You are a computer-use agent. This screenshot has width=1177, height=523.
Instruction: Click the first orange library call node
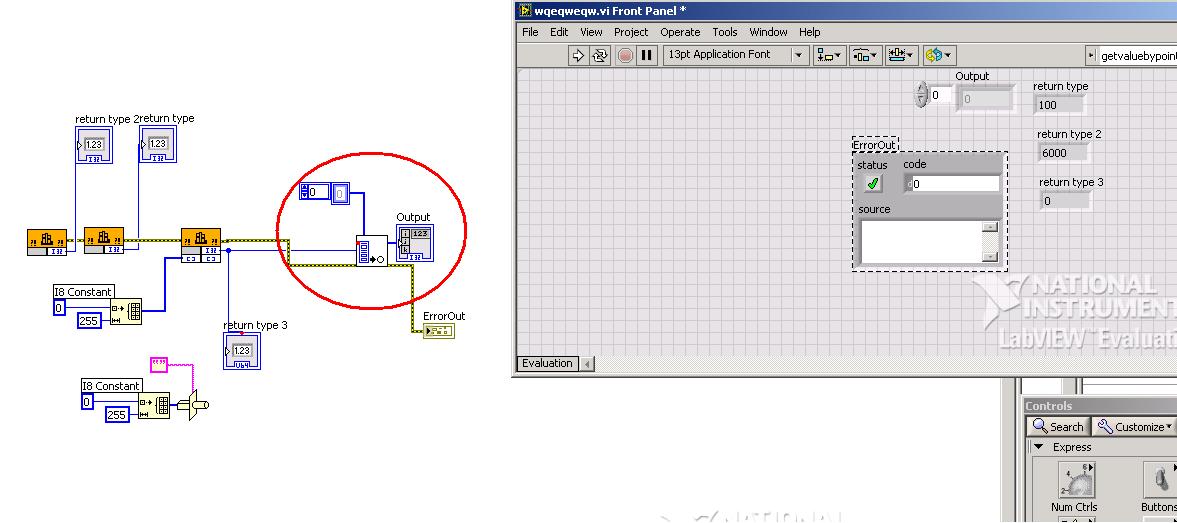point(47,242)
